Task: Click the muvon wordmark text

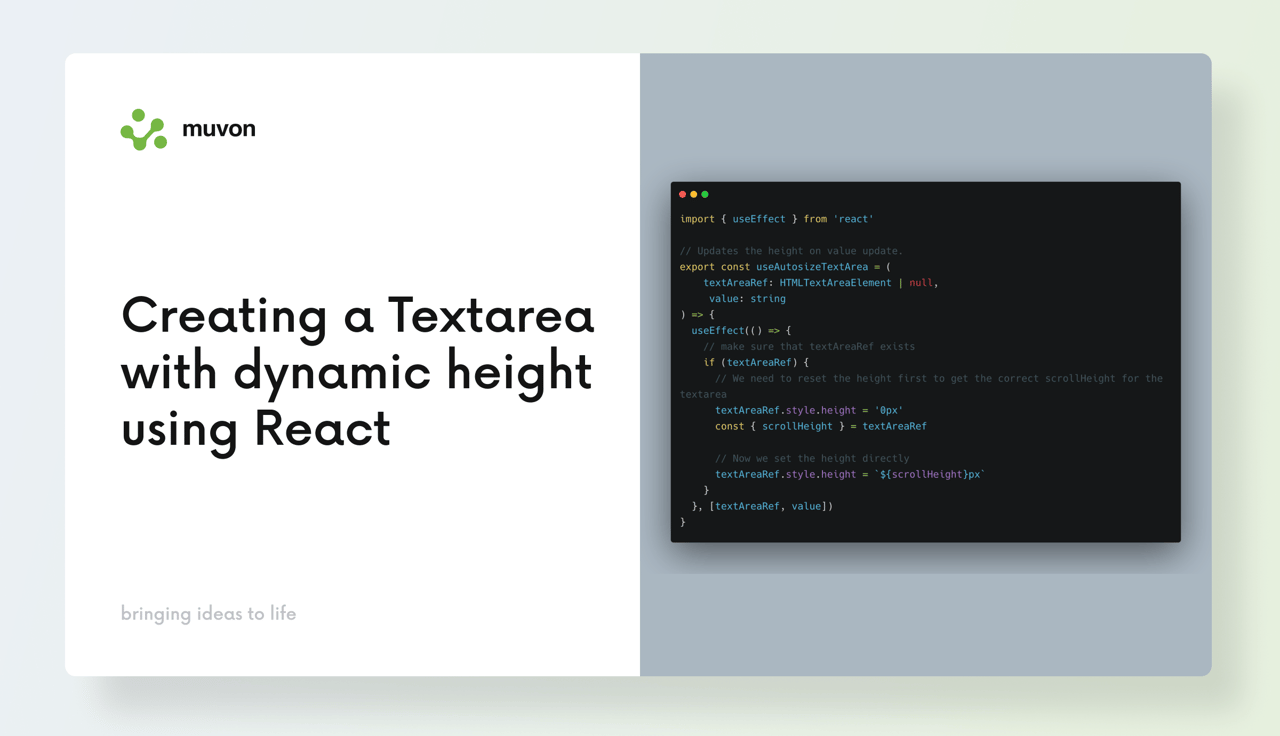Action: [219, 128]
